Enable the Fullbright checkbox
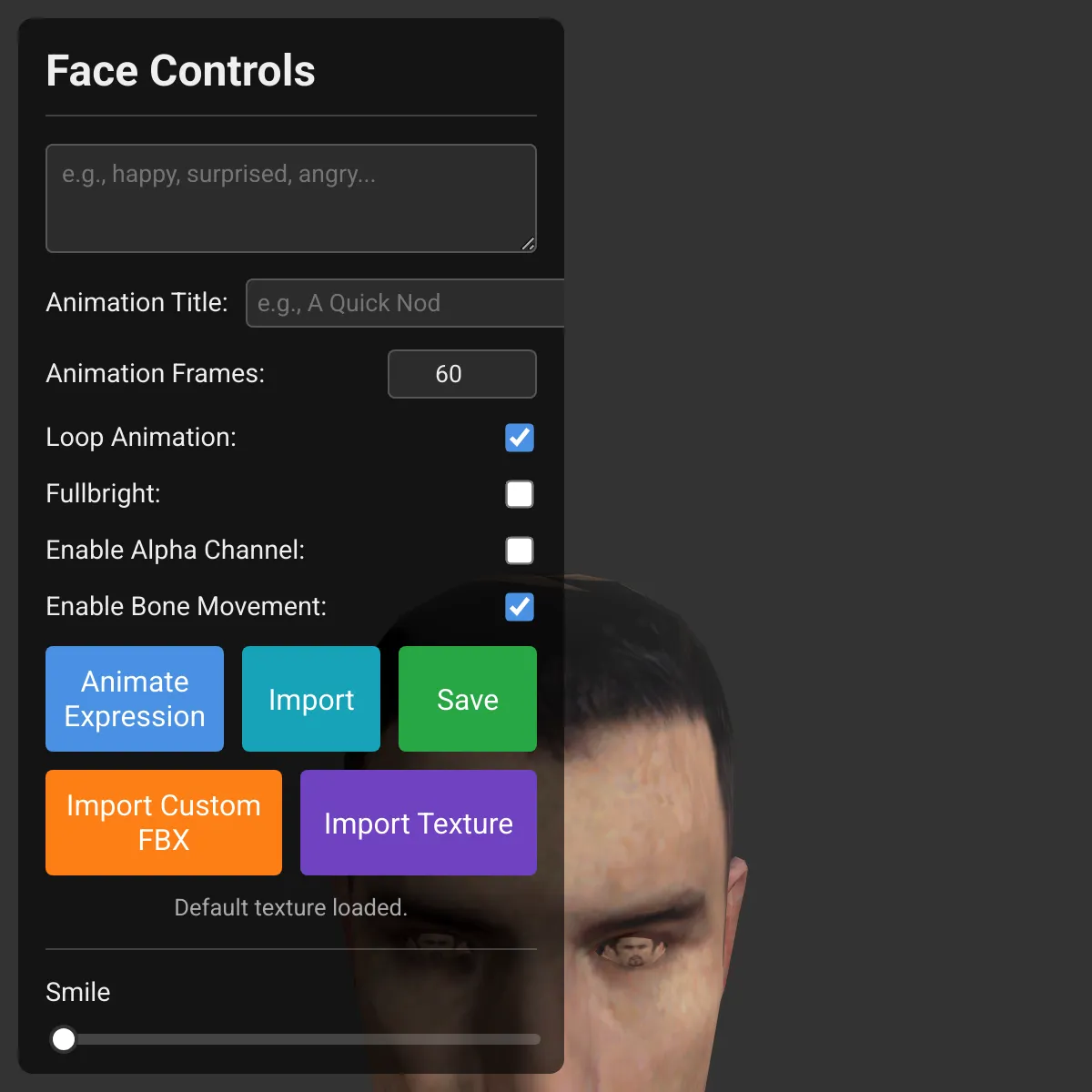This screenshot has width=1092, height=1092. tap(520, 494)
